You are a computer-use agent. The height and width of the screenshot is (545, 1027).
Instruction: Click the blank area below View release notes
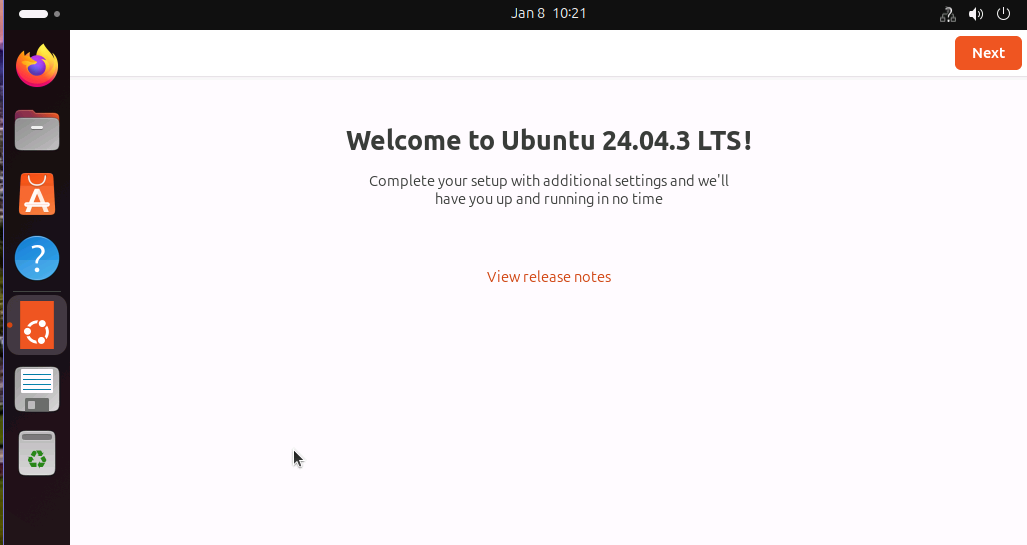pos(549,400)
